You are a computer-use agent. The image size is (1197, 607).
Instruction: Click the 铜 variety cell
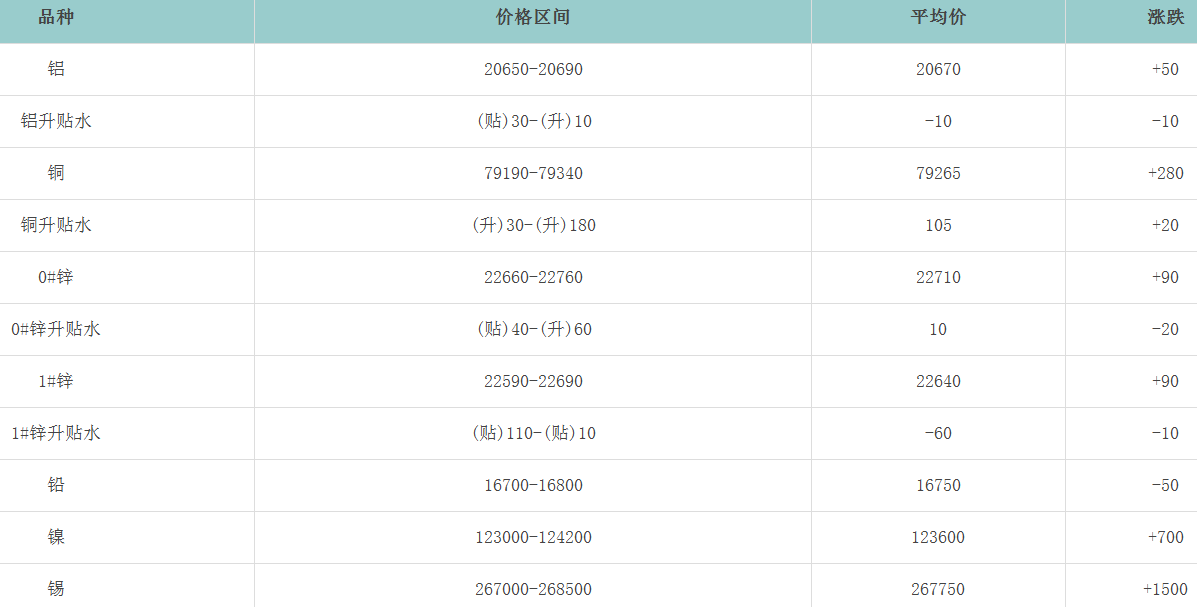coord(56,174)
